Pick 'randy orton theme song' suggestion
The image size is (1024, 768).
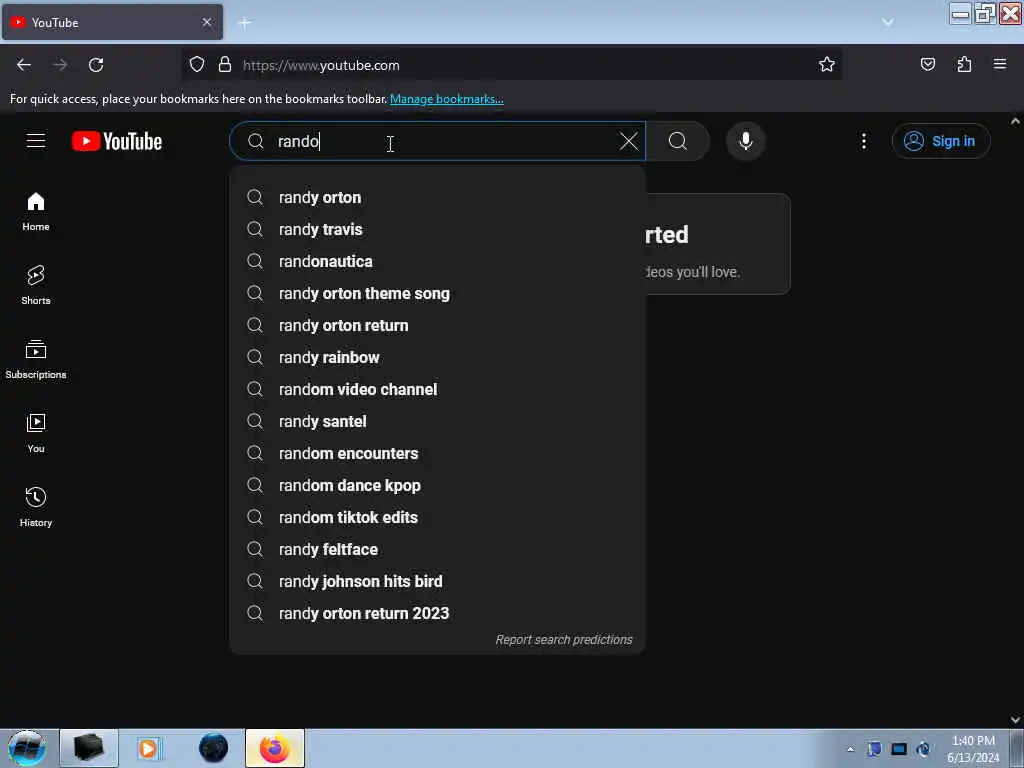click(x=438, y=293)
